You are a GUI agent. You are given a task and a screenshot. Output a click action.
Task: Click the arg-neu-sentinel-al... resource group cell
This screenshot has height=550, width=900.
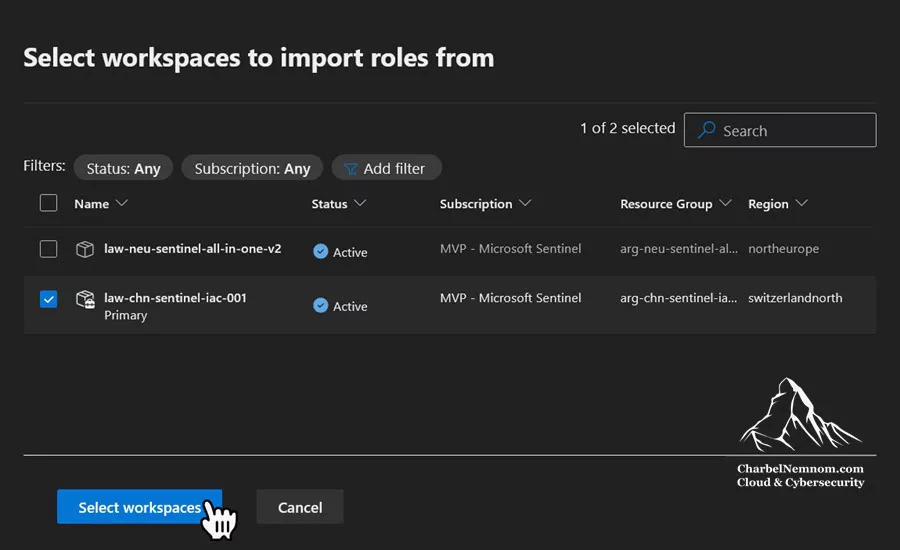(x=679, y=249)
